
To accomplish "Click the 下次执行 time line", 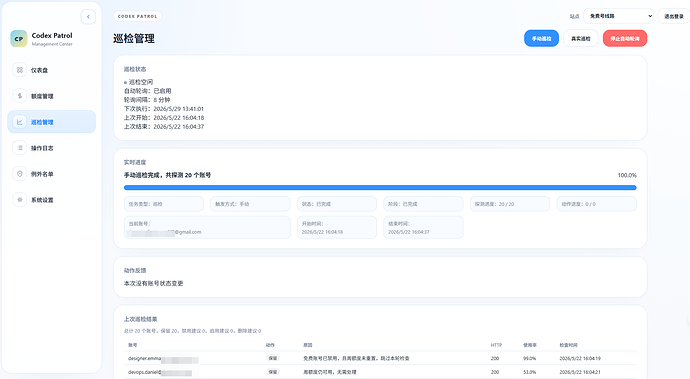I will tap(164, 109).
